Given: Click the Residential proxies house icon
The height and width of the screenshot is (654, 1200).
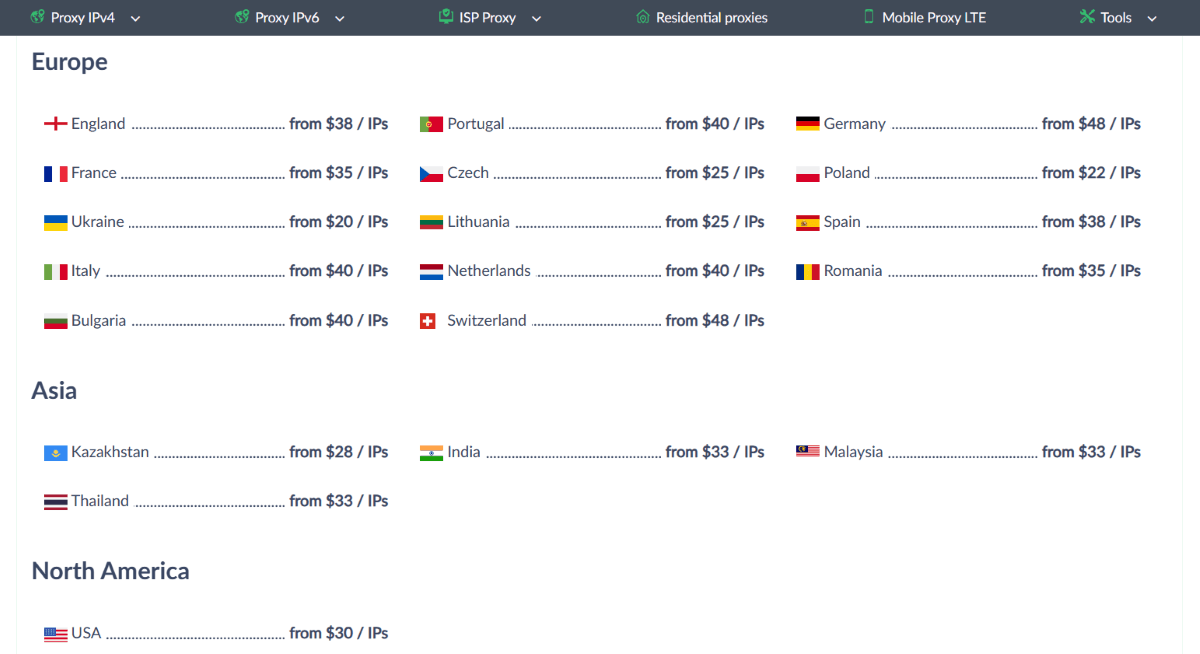Looking at the screenshot, I should tap(643, 17).
